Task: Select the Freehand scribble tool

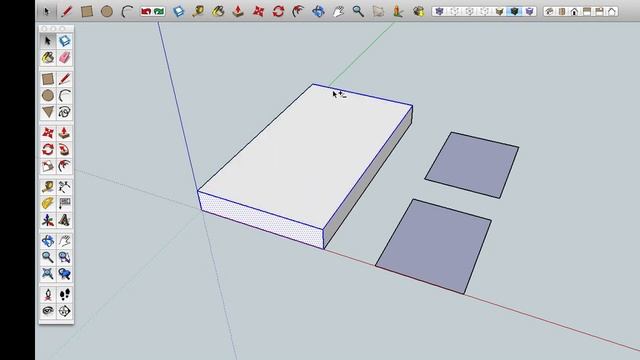Action: [x=64, y=112]
